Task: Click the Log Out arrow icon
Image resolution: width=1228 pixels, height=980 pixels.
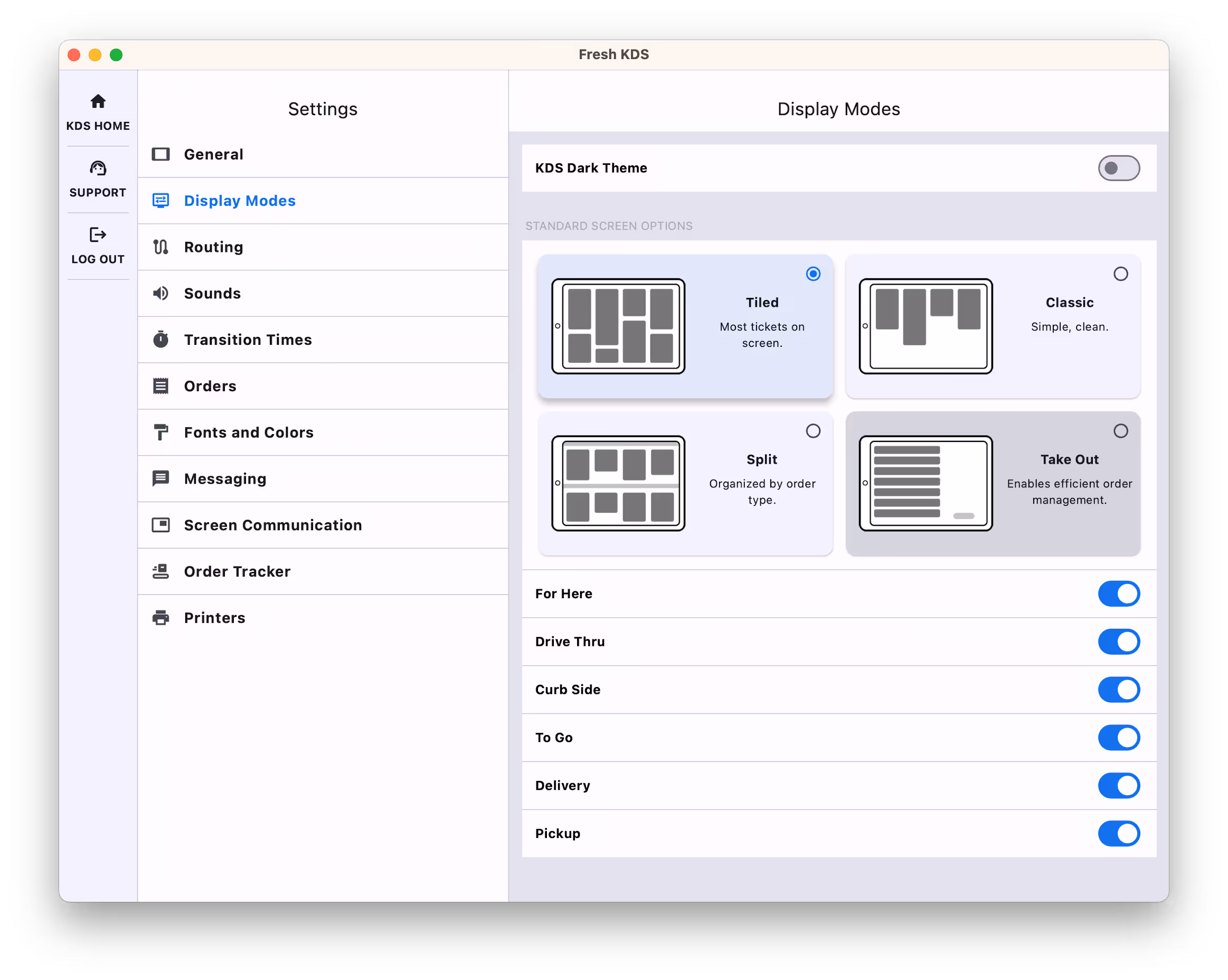Action: (98, 235)
